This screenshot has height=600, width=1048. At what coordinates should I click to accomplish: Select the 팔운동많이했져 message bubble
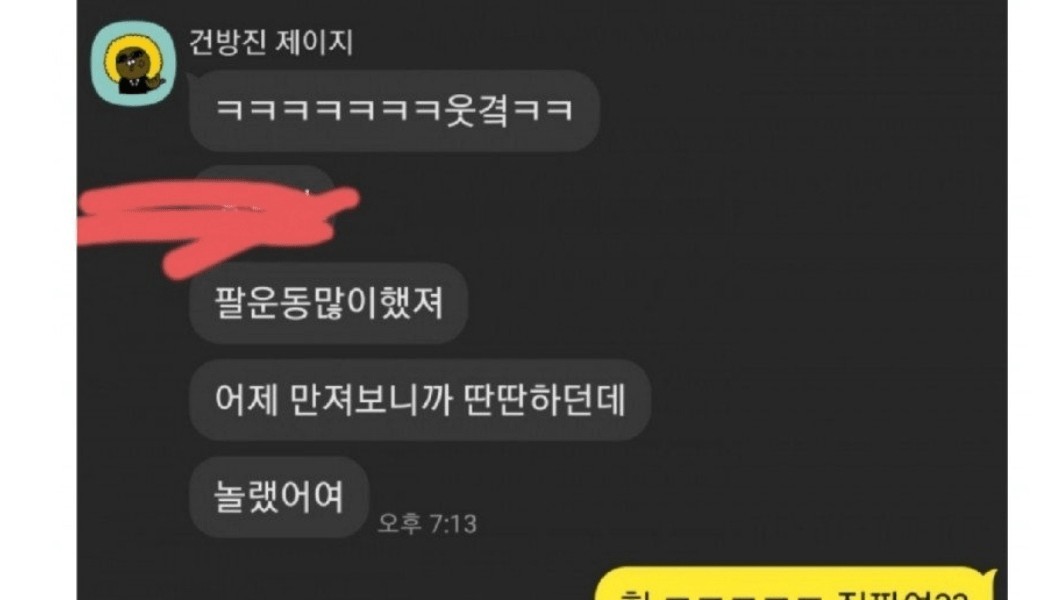point(328,303)
